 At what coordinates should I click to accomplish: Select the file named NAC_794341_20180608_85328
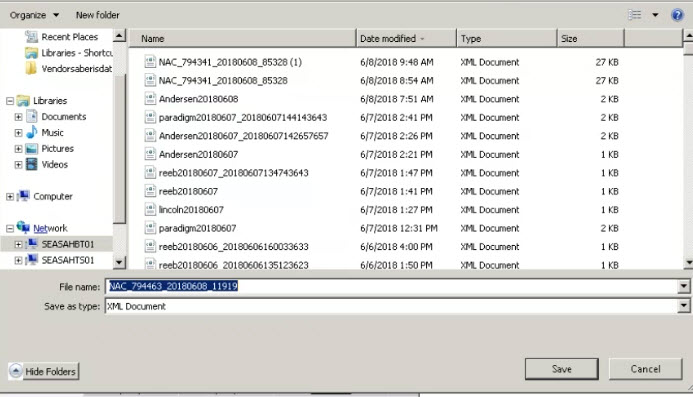coord(223,80)
